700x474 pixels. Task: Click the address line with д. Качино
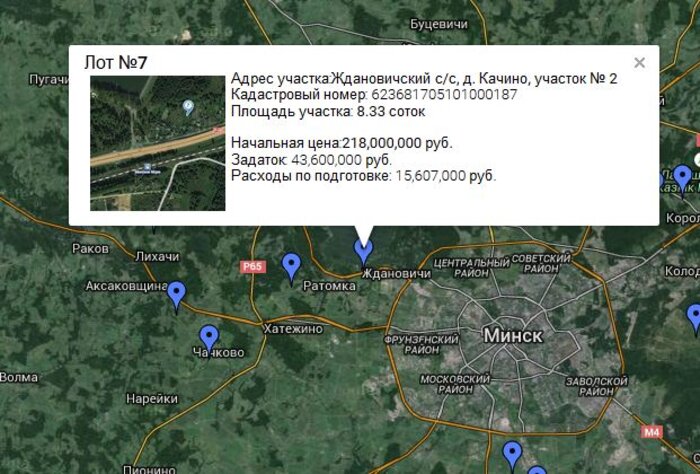coord(424,78)
